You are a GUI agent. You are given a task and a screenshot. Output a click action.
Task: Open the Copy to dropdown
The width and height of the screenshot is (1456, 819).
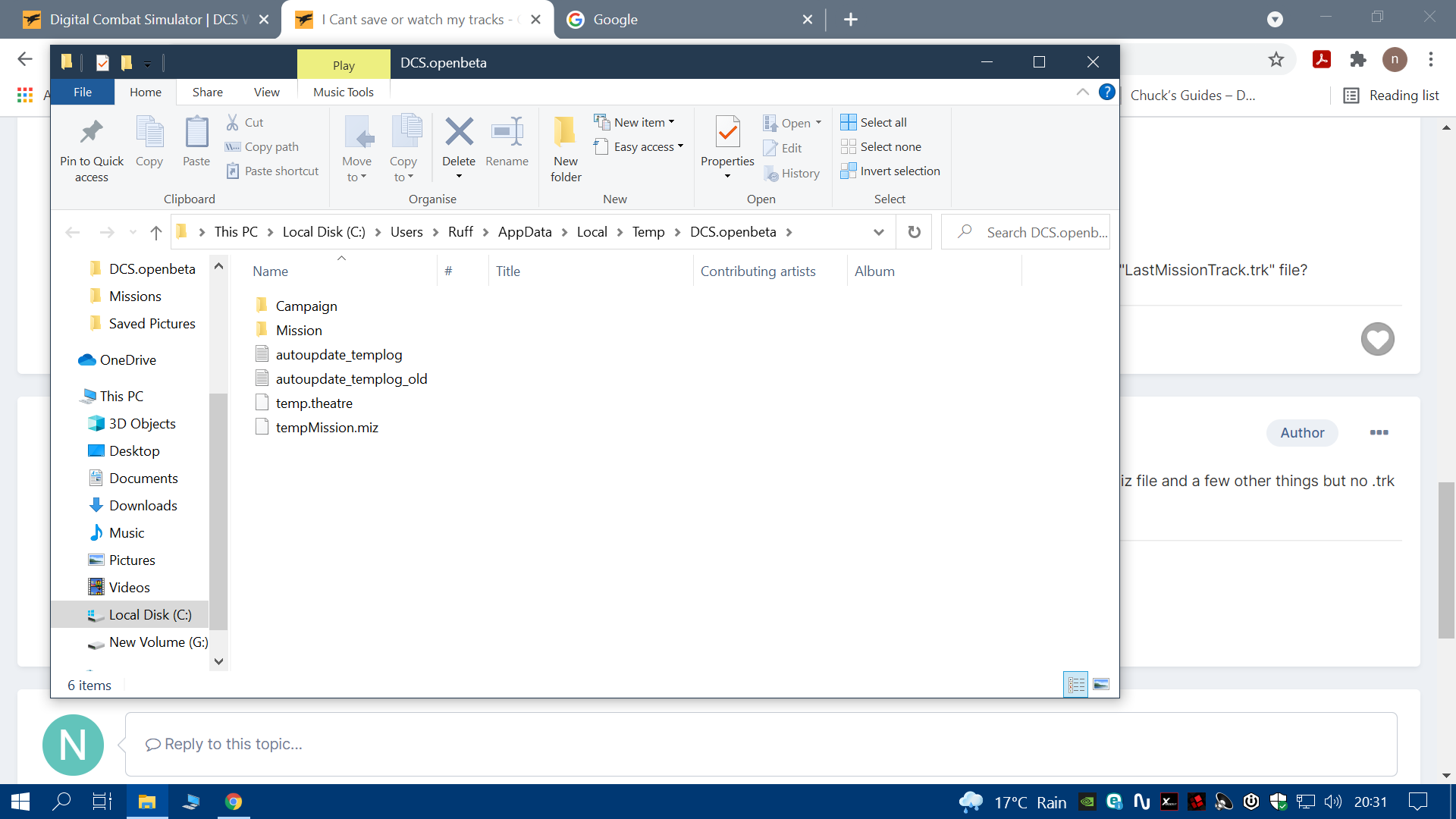403,169
